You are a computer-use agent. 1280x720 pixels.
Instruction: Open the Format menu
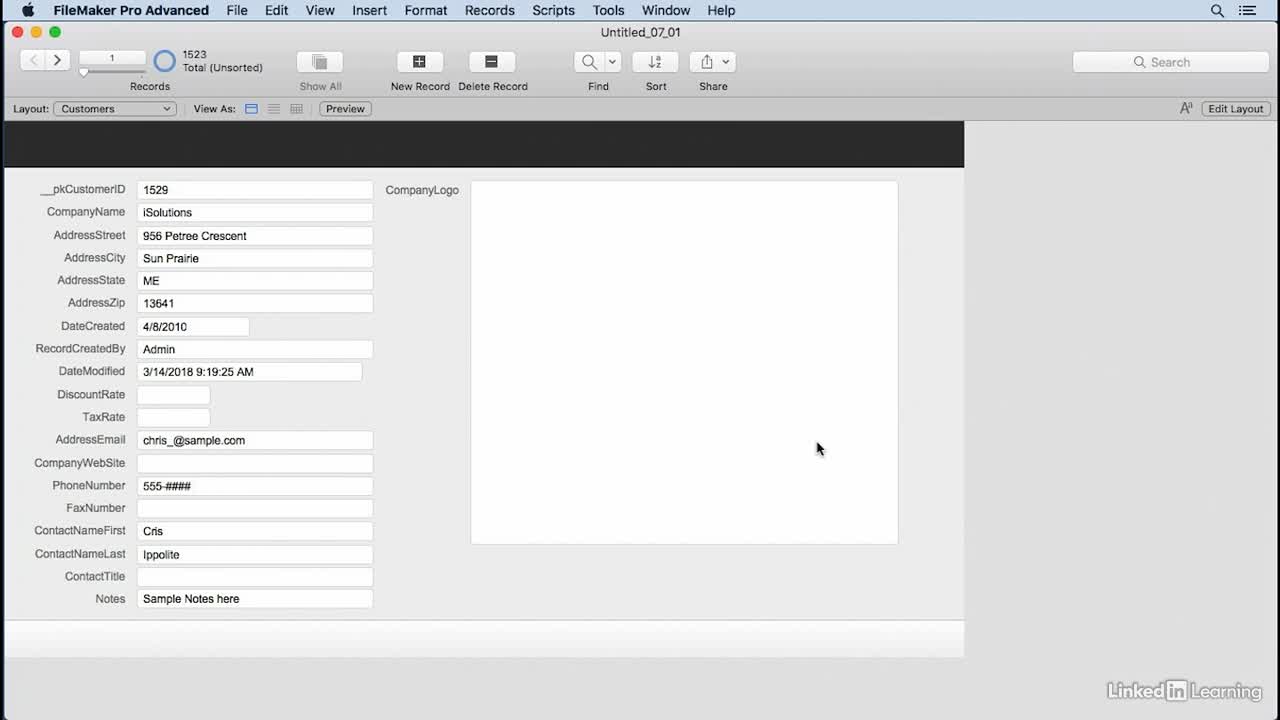[426, 10]
